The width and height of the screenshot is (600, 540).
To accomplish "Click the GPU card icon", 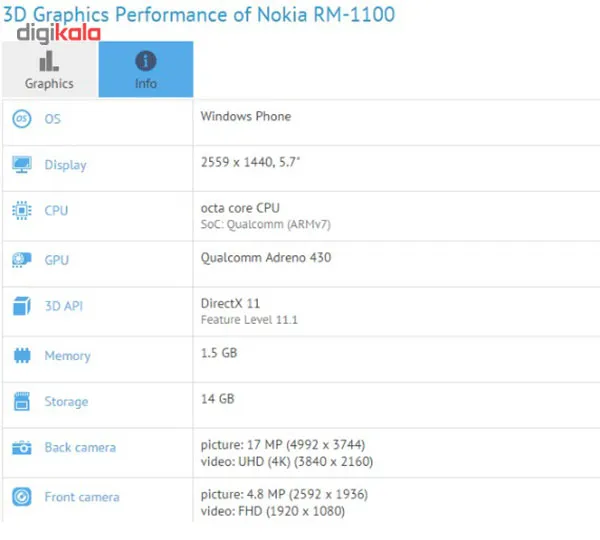I will pyautogui.click(x=21, y=260).
